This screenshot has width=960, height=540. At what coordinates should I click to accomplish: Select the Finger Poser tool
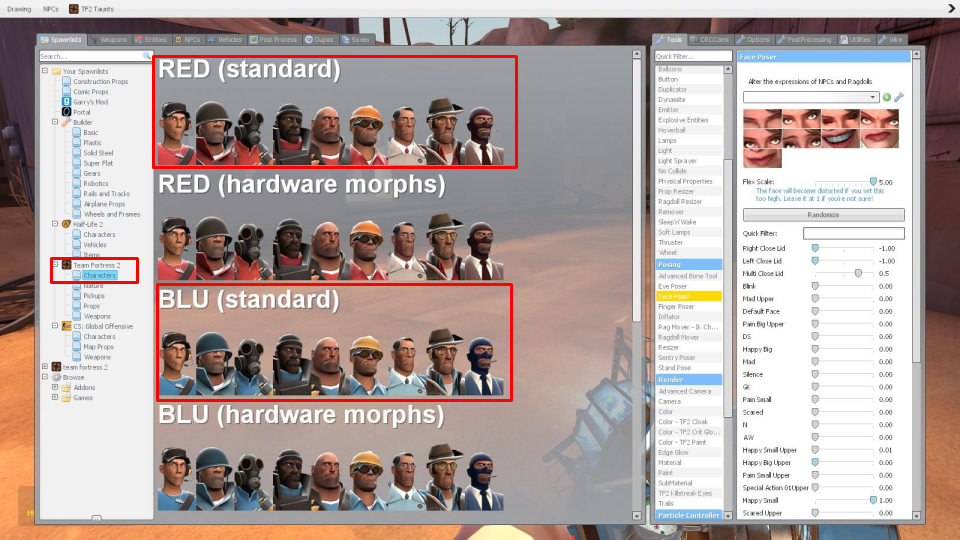point(689,307)
